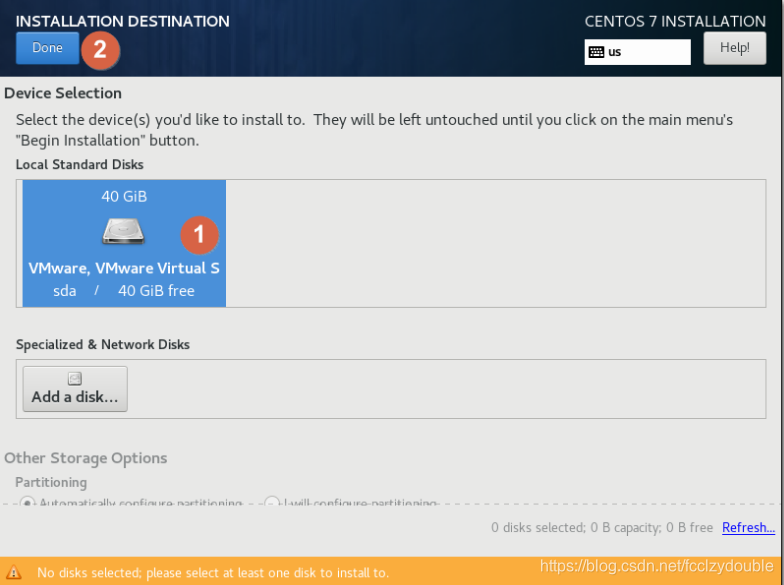Click the CENTOS 7 INSTALLATION title

pyautogui.click(x=675, y=22)
